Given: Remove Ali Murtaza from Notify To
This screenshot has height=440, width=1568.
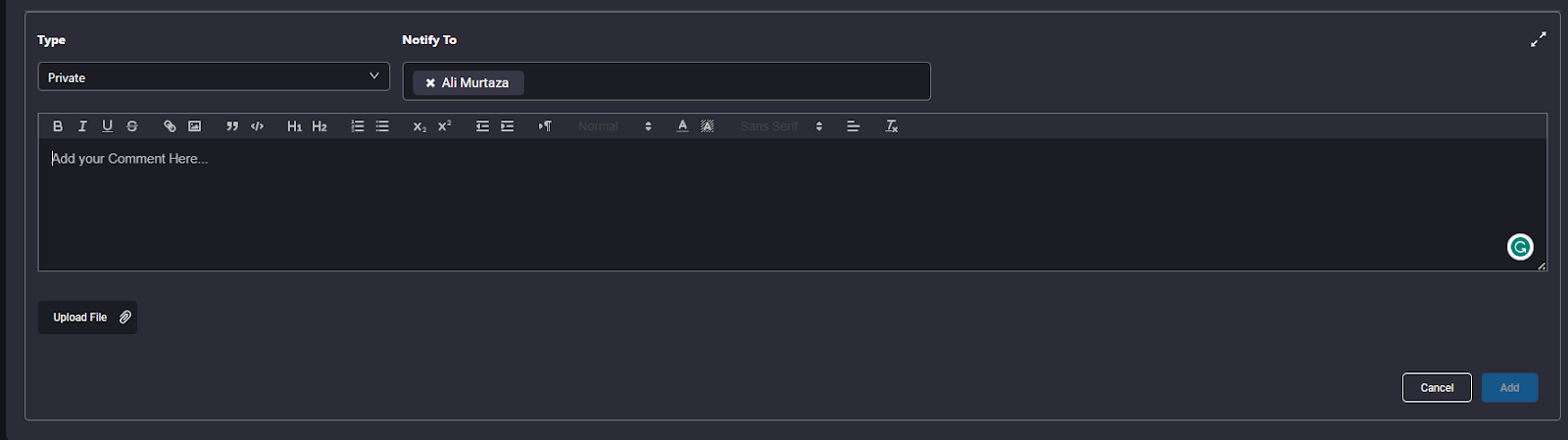Looking at the screenshot, I should (x=430, y=83).
